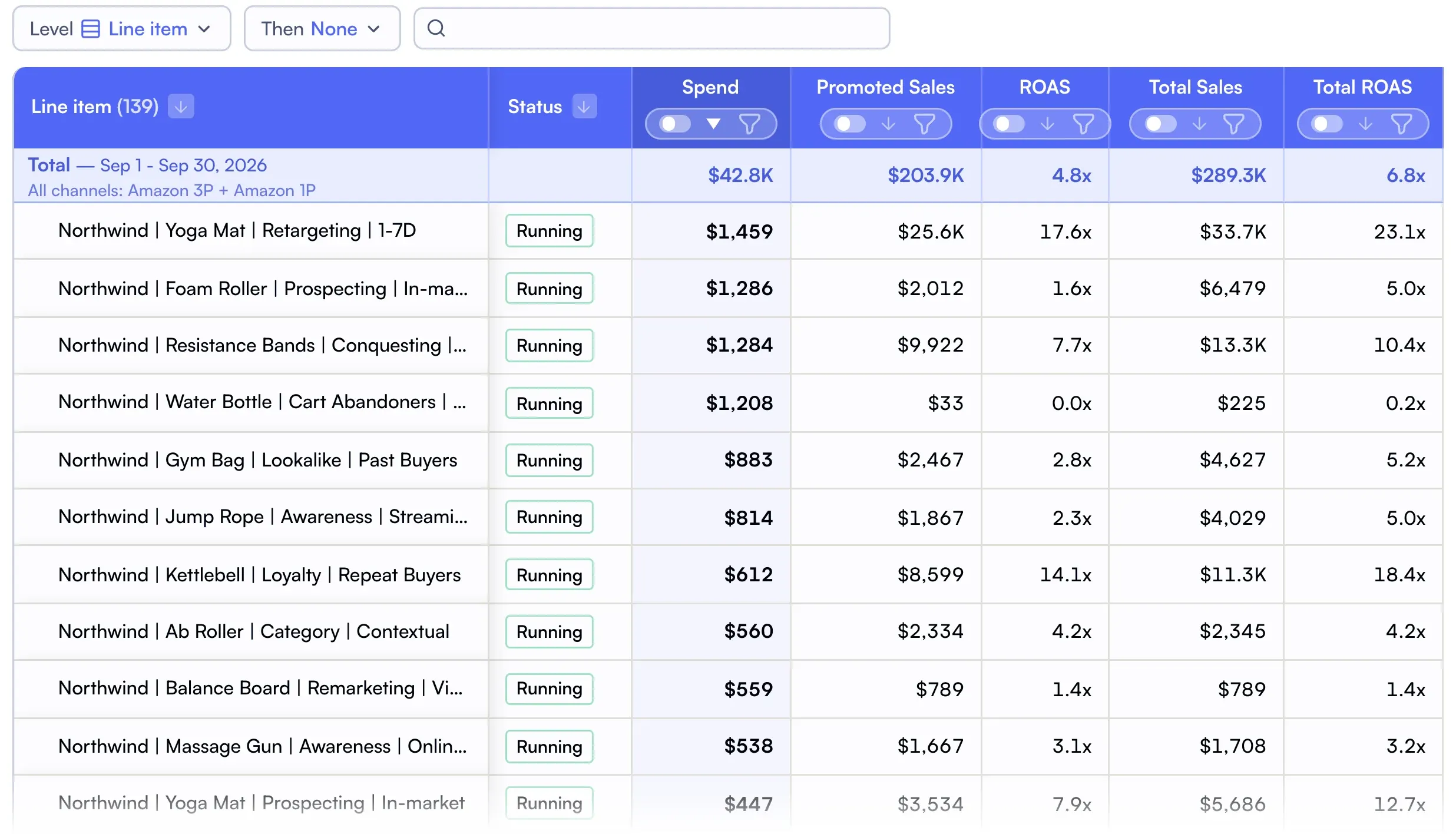This screenshot has width=1456, height=834.
Task: Toggle the ROAS column switch
Action: 1009,124
